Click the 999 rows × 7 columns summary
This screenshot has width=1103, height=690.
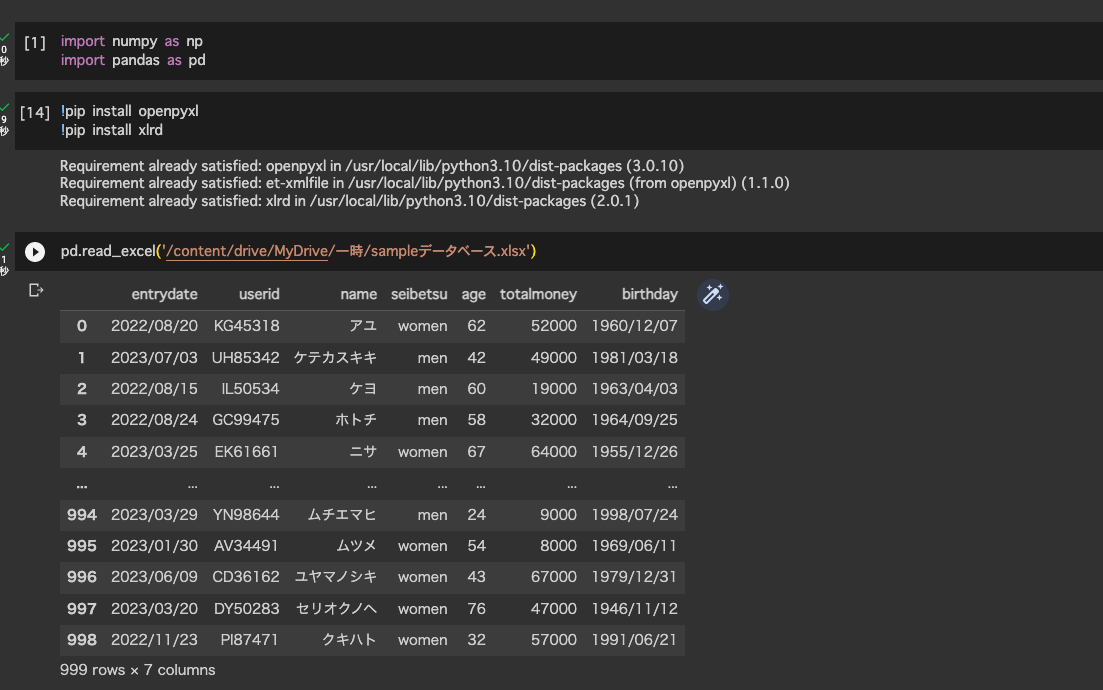pos(138,670)
